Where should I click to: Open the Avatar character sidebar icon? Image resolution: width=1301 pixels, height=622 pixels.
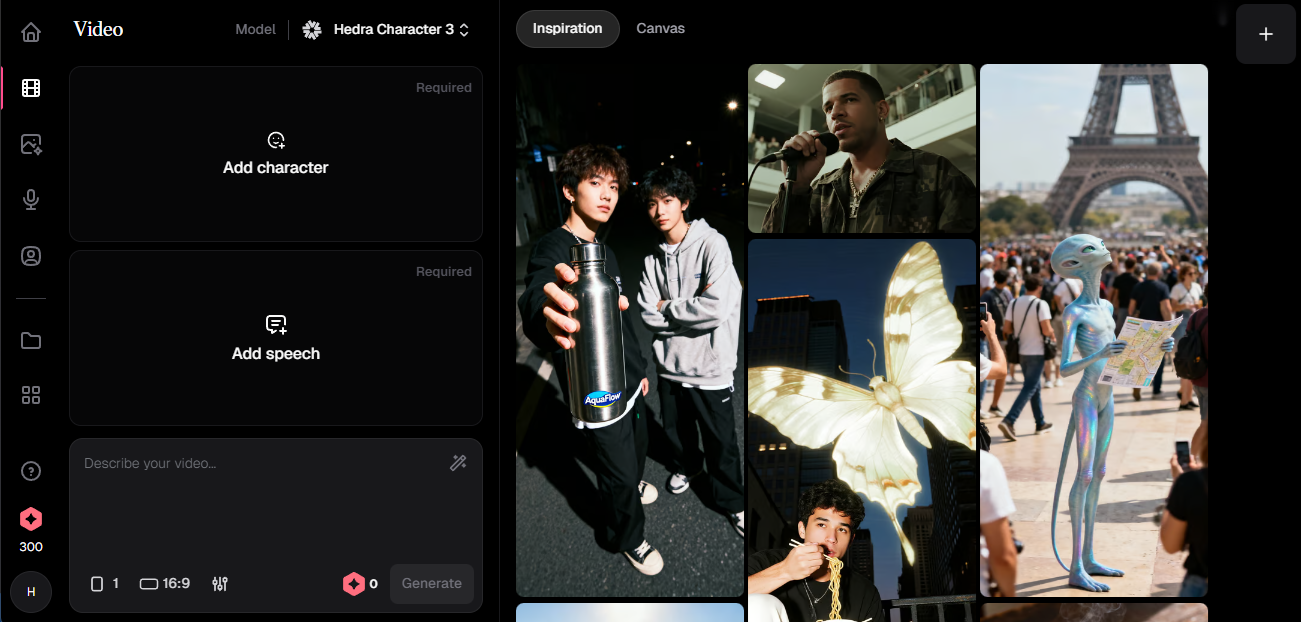point(31,256)
